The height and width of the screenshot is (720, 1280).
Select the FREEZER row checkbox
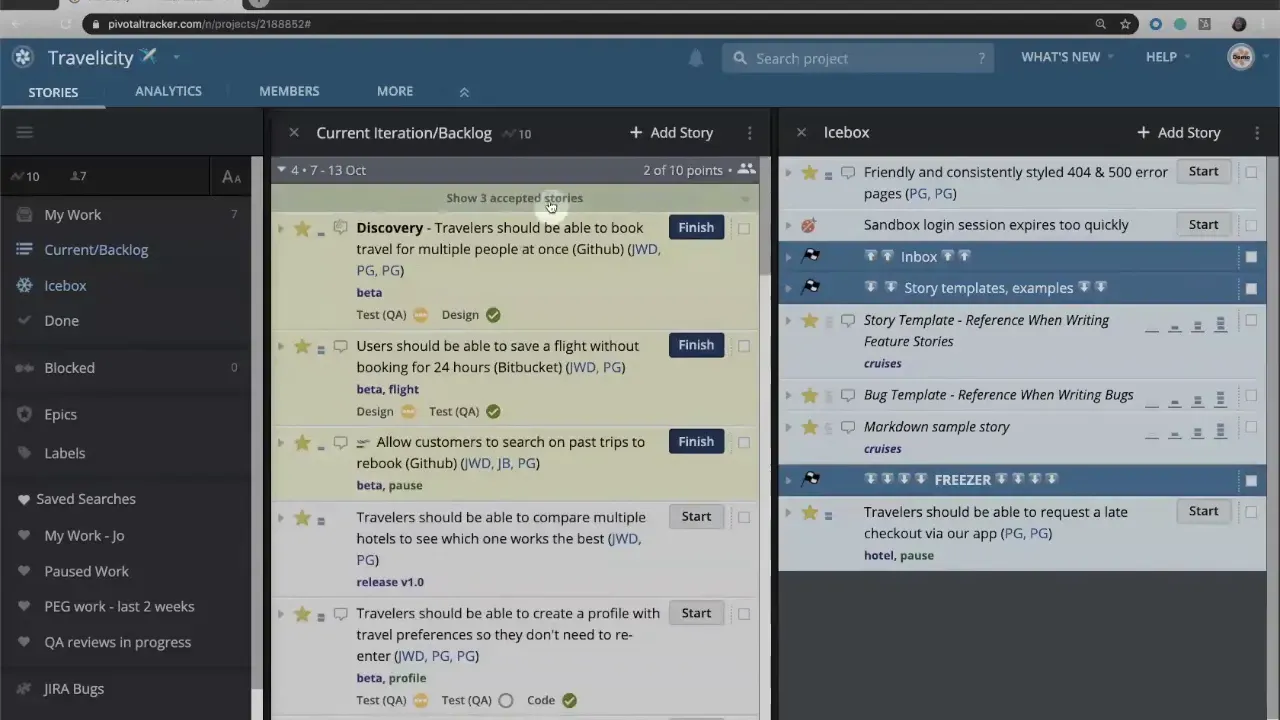pos(1251,479)
